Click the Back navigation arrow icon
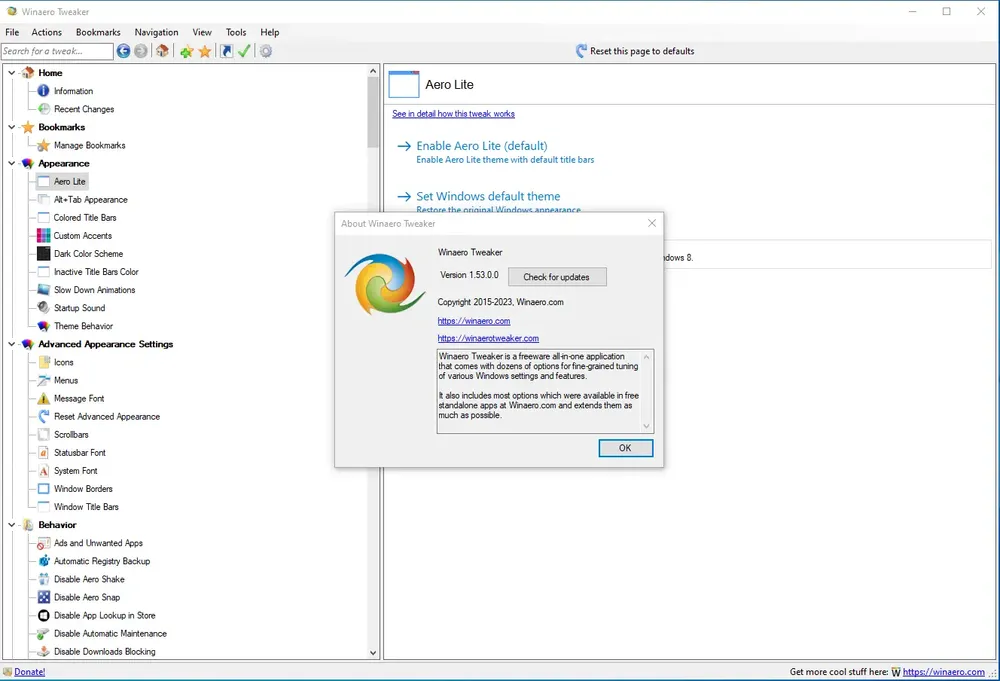 point(123,51)
